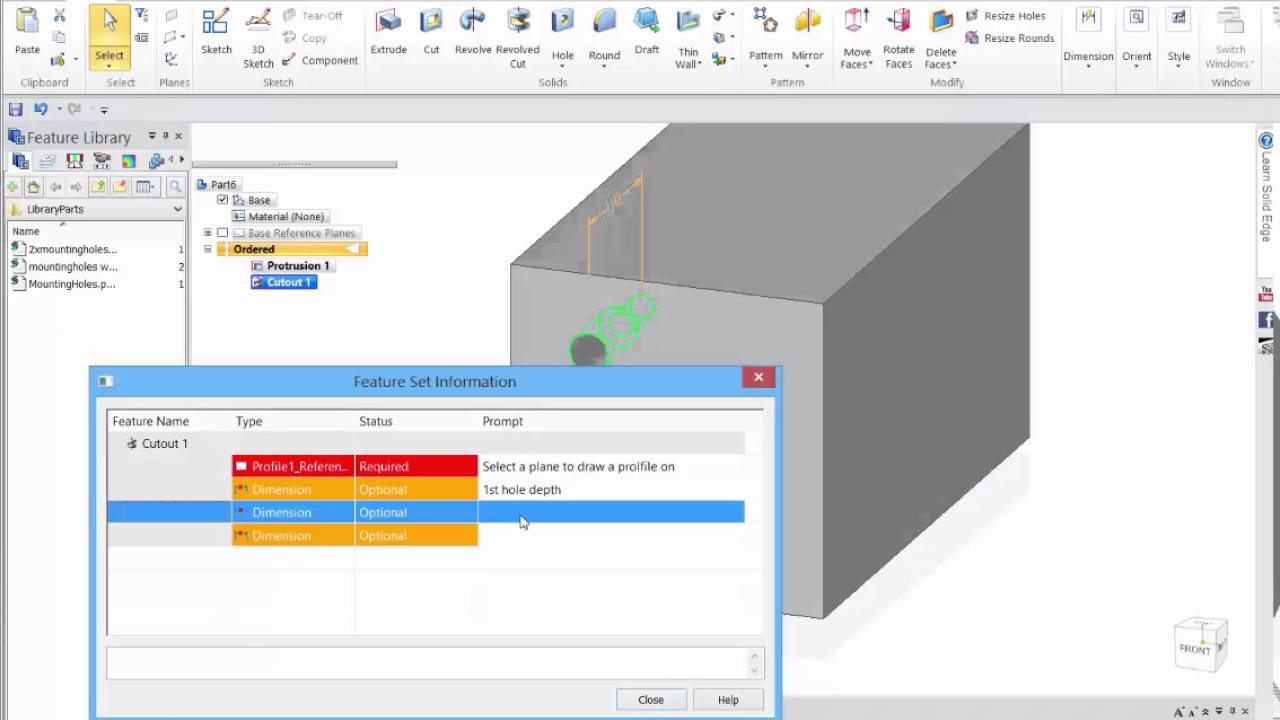Open the Feature Library tab icon
The width and height of the screenshot is (1280, 720).
20,160
